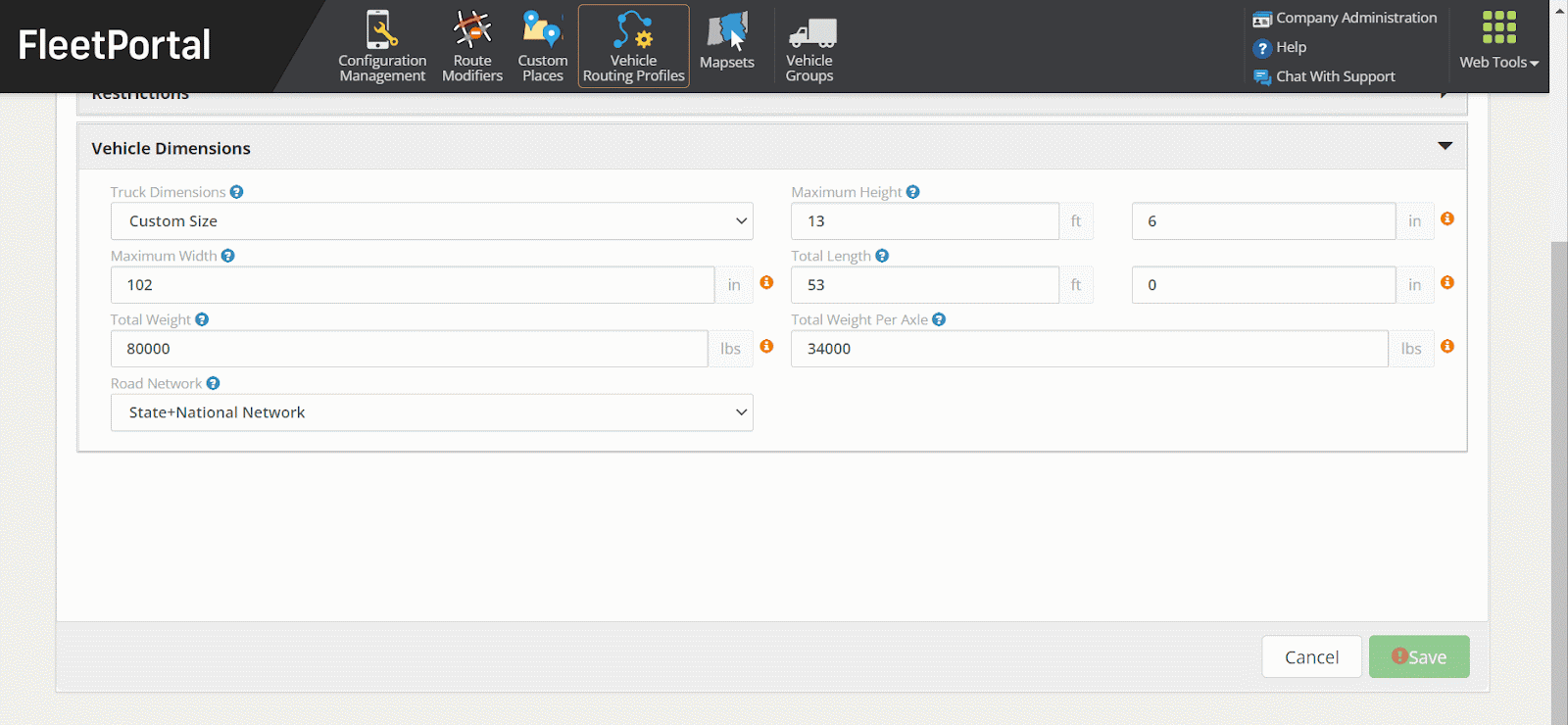
Task: Show help for Total Length
Action: (x=882, y=256)
